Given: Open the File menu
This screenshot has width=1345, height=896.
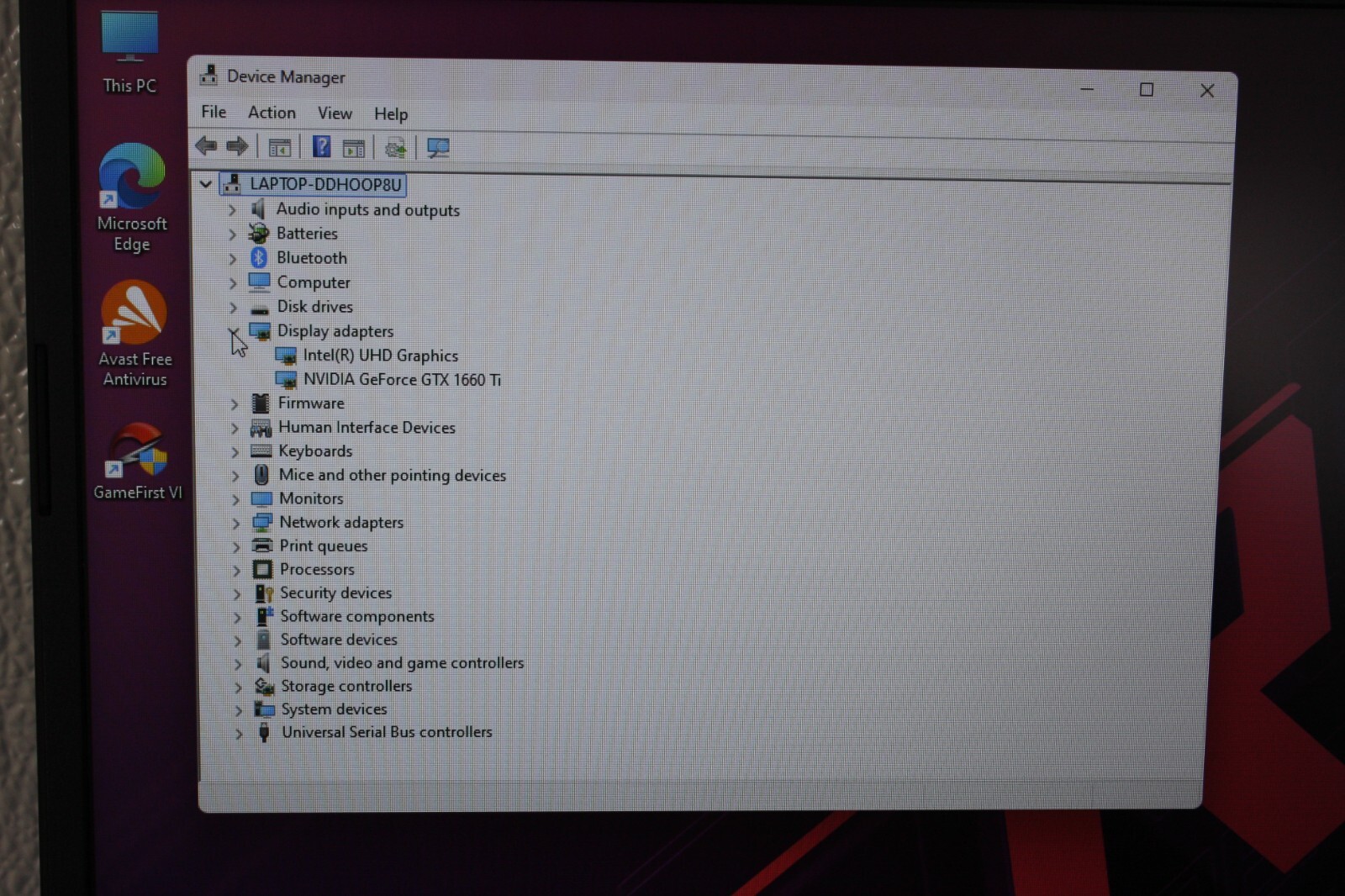Looking at the screenshot, I should point(214,112).
